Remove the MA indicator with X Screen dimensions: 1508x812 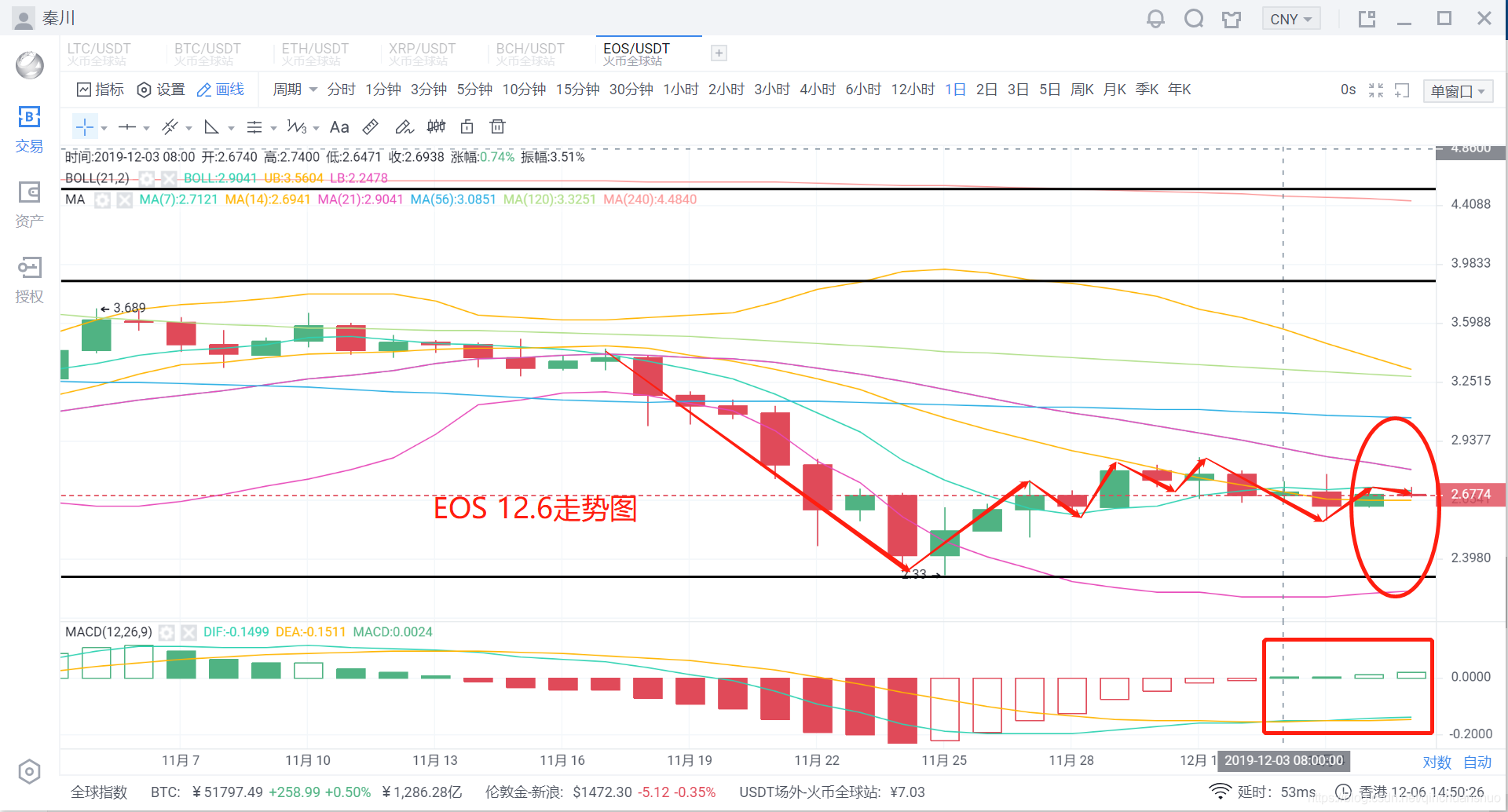pos(124,200)
